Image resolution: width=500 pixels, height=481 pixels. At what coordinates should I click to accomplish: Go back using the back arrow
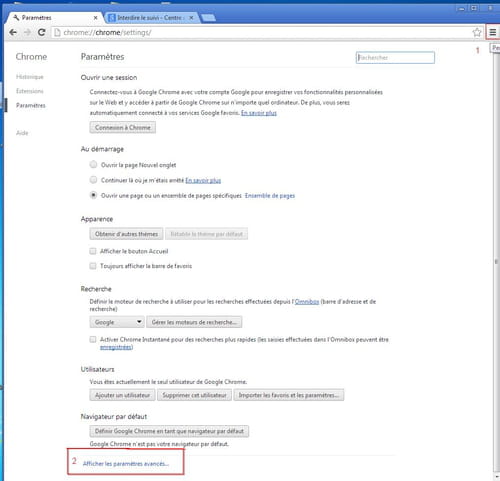13,32
